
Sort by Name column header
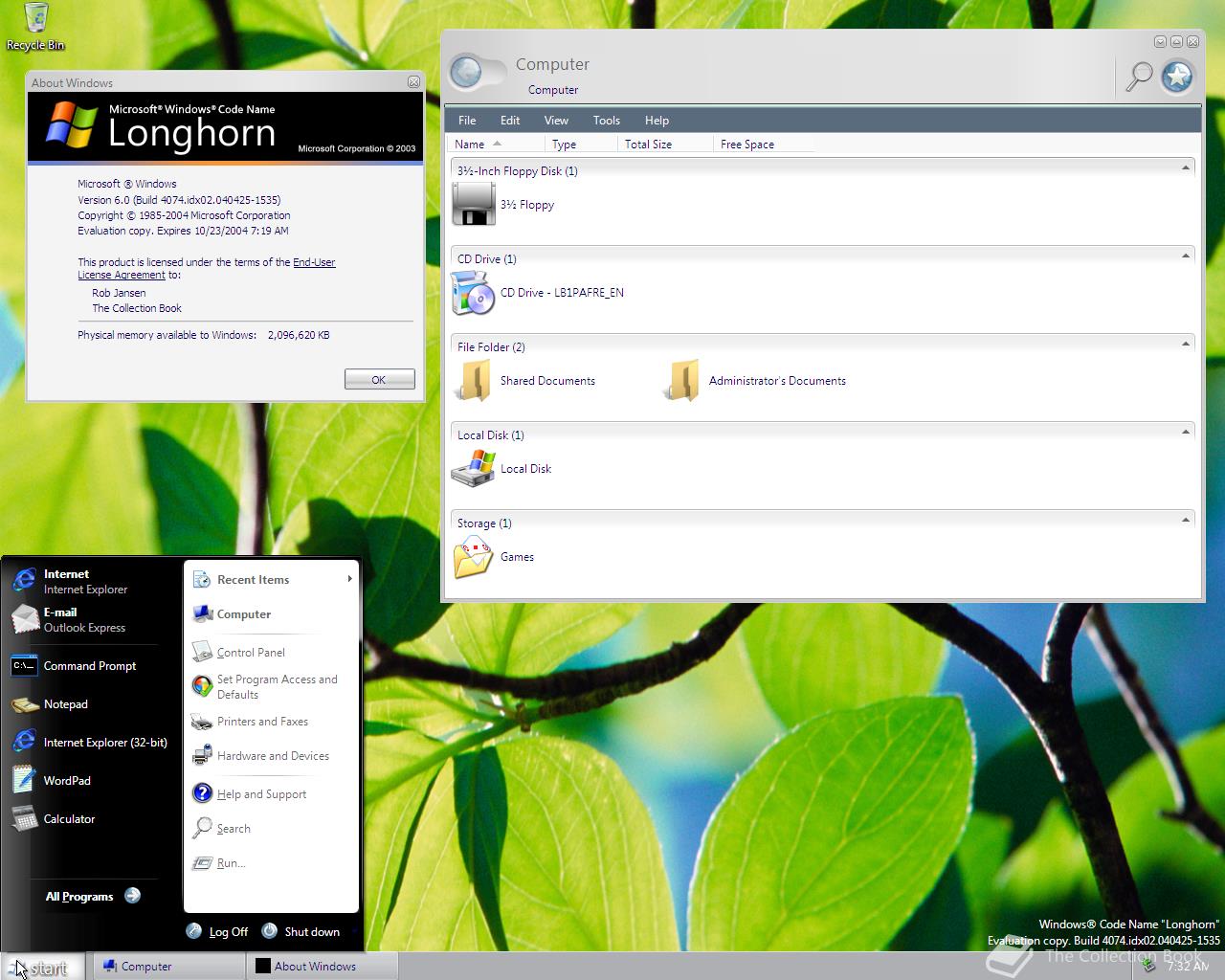point(496,144)
